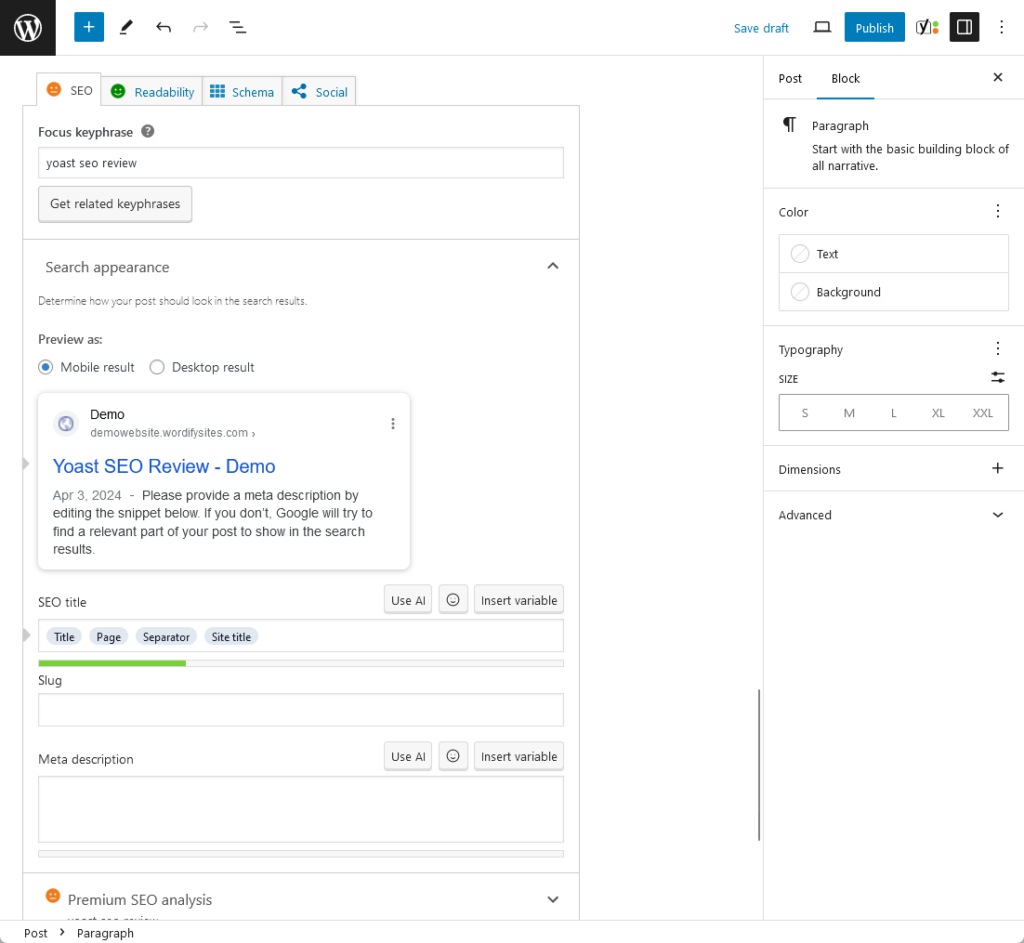The width and height of the screenshot is (1024, 943).
Task: Switch to the SEO tab
Action: (x=69, y=89)
